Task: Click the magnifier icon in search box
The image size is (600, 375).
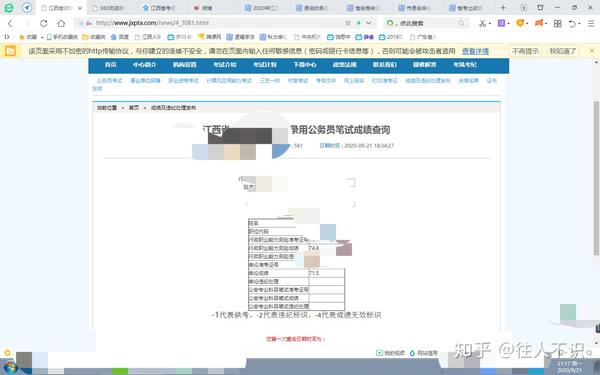Action: coord(461,23)
